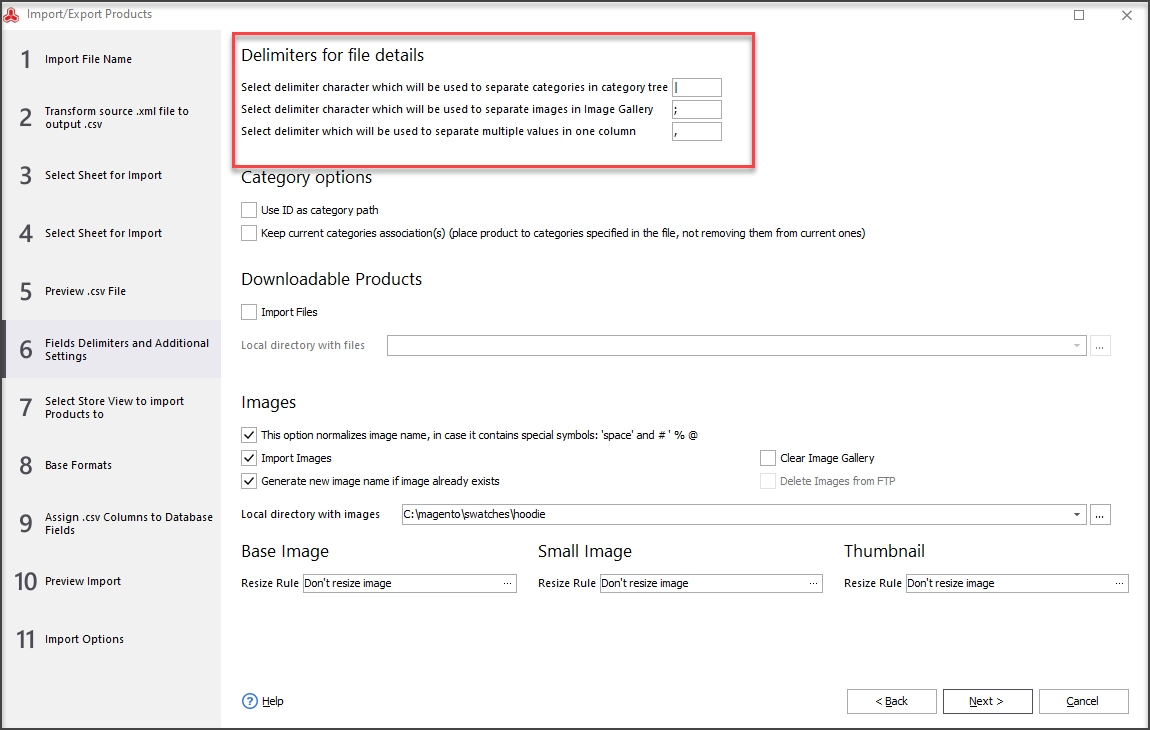
Task: Maximize the Import/Export Products window
Action: click(x=1079, y=15)
